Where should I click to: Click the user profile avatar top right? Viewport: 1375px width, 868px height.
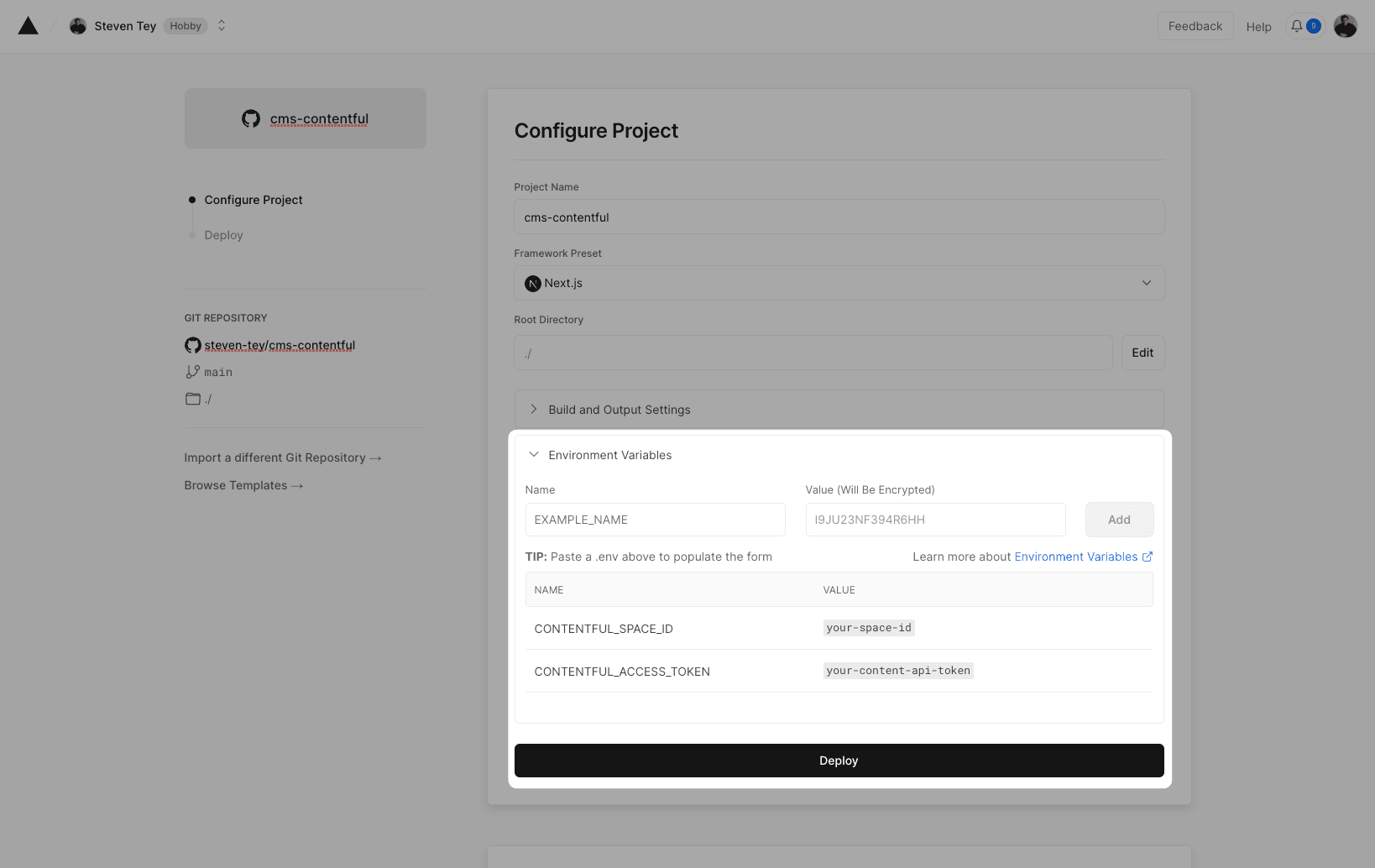point(1345,26)
